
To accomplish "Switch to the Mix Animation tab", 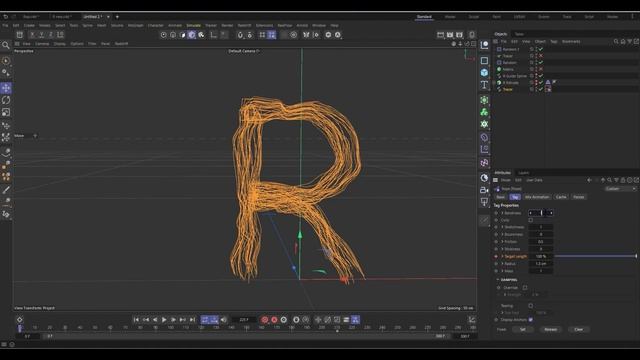I will [x=537, y=197].
